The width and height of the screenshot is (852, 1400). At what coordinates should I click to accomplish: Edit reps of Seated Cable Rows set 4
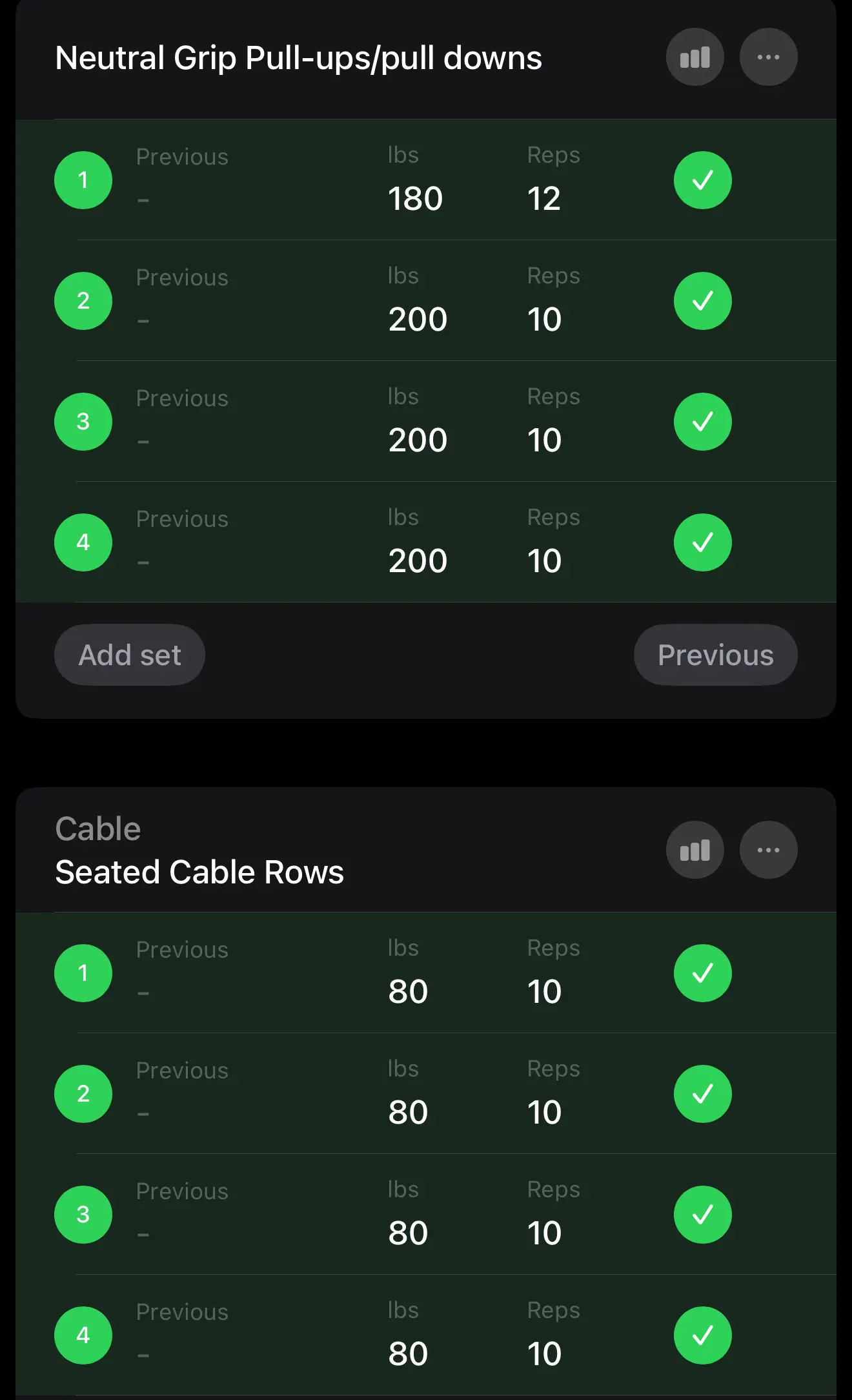[544, 1354]
